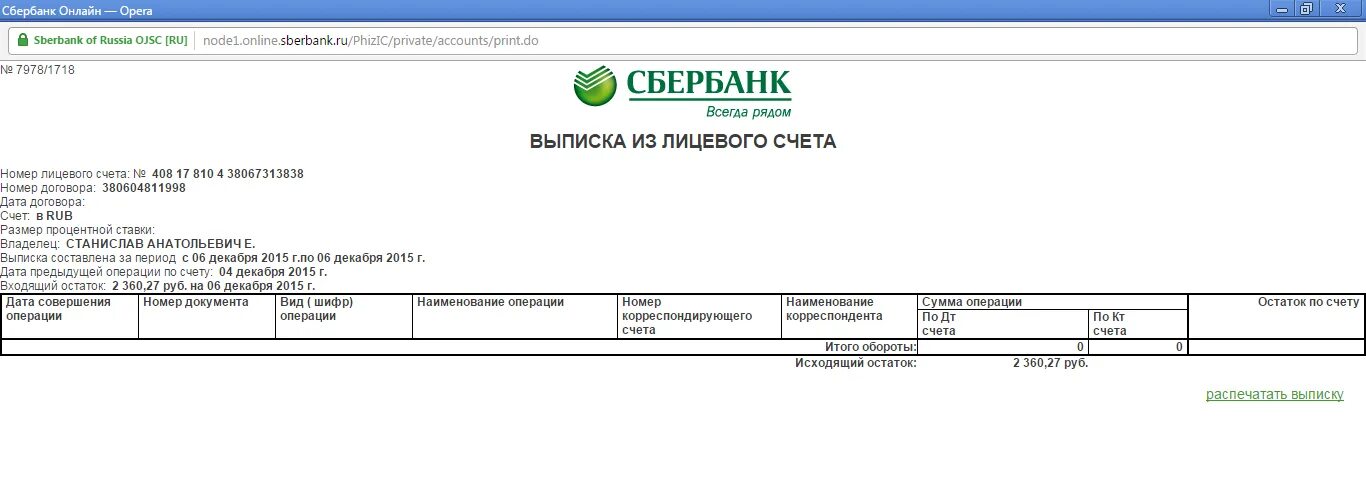Restore down the Opera window

point(1307,8)
